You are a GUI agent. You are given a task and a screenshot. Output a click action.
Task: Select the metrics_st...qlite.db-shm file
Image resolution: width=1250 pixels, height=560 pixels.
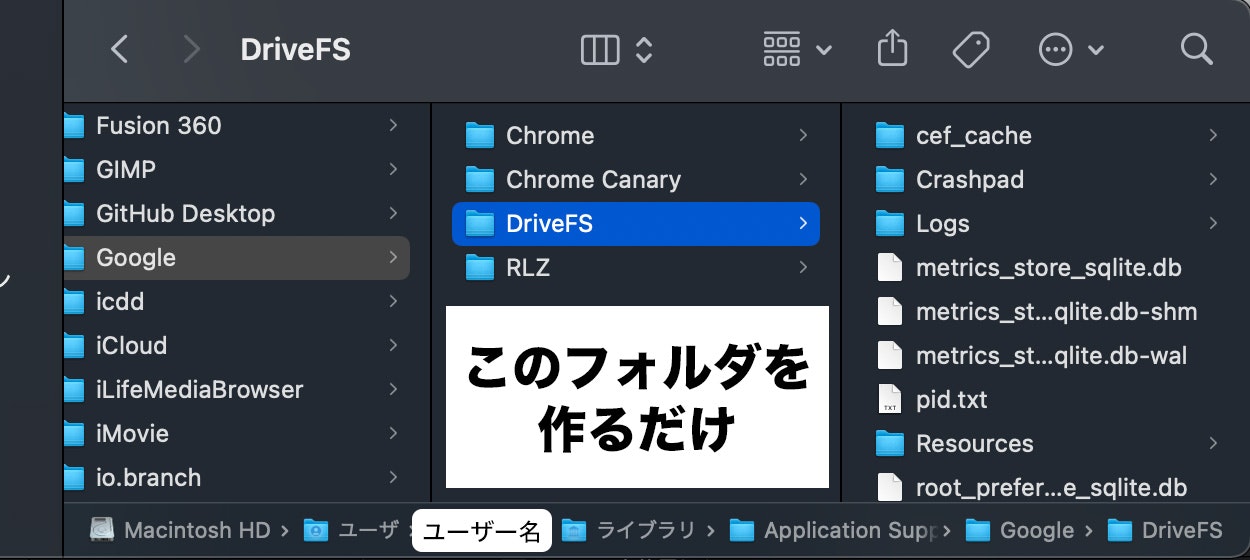[x=1047, y=311]
